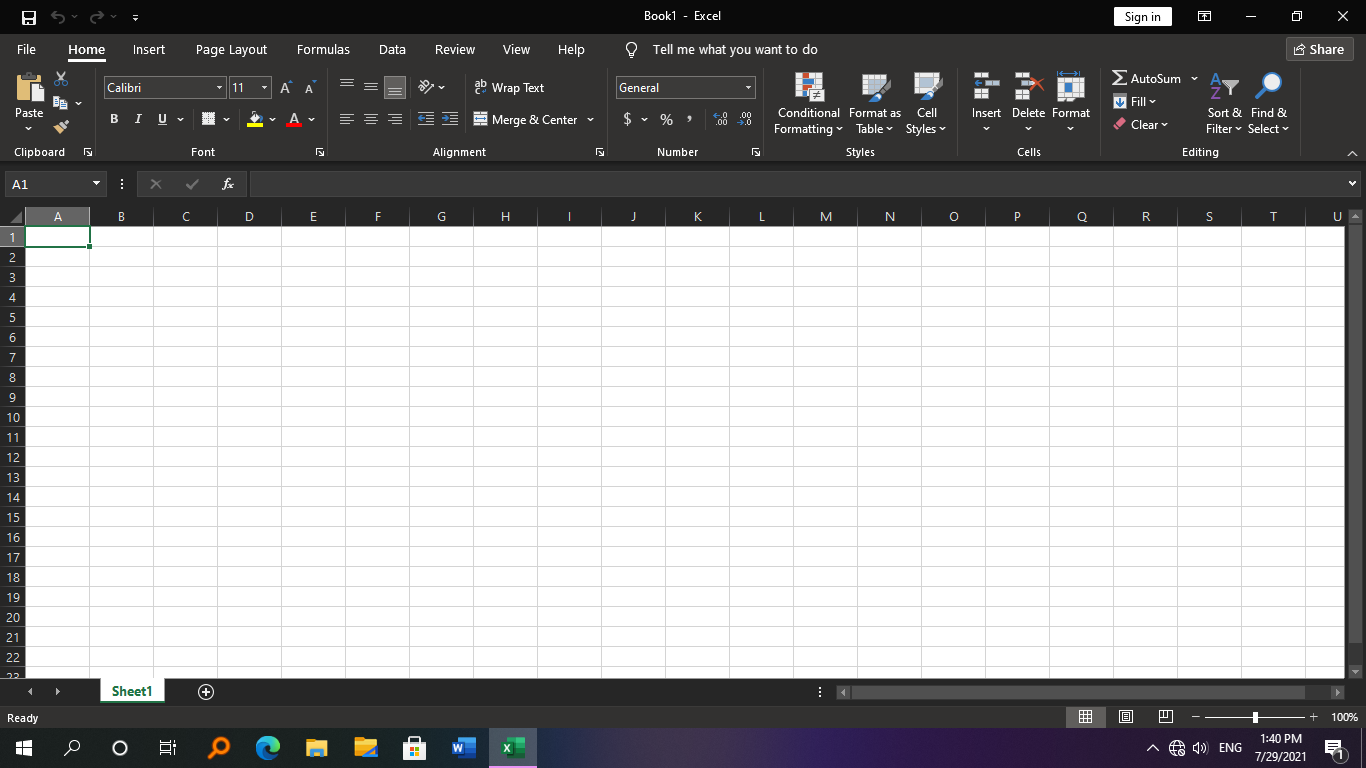This screenshot has width=1366, height=768.
Task: Open the Calibri font name dropdown
Action: (220, 88)
